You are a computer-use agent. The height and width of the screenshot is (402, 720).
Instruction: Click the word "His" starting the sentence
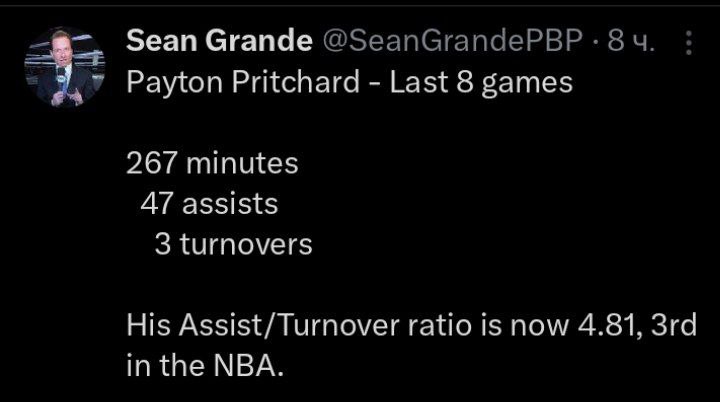(x=150, y=326)
